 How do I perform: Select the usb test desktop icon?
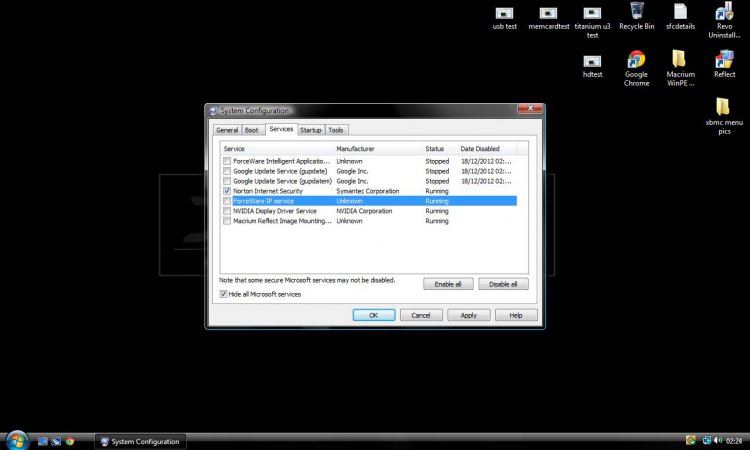(505, 13)
